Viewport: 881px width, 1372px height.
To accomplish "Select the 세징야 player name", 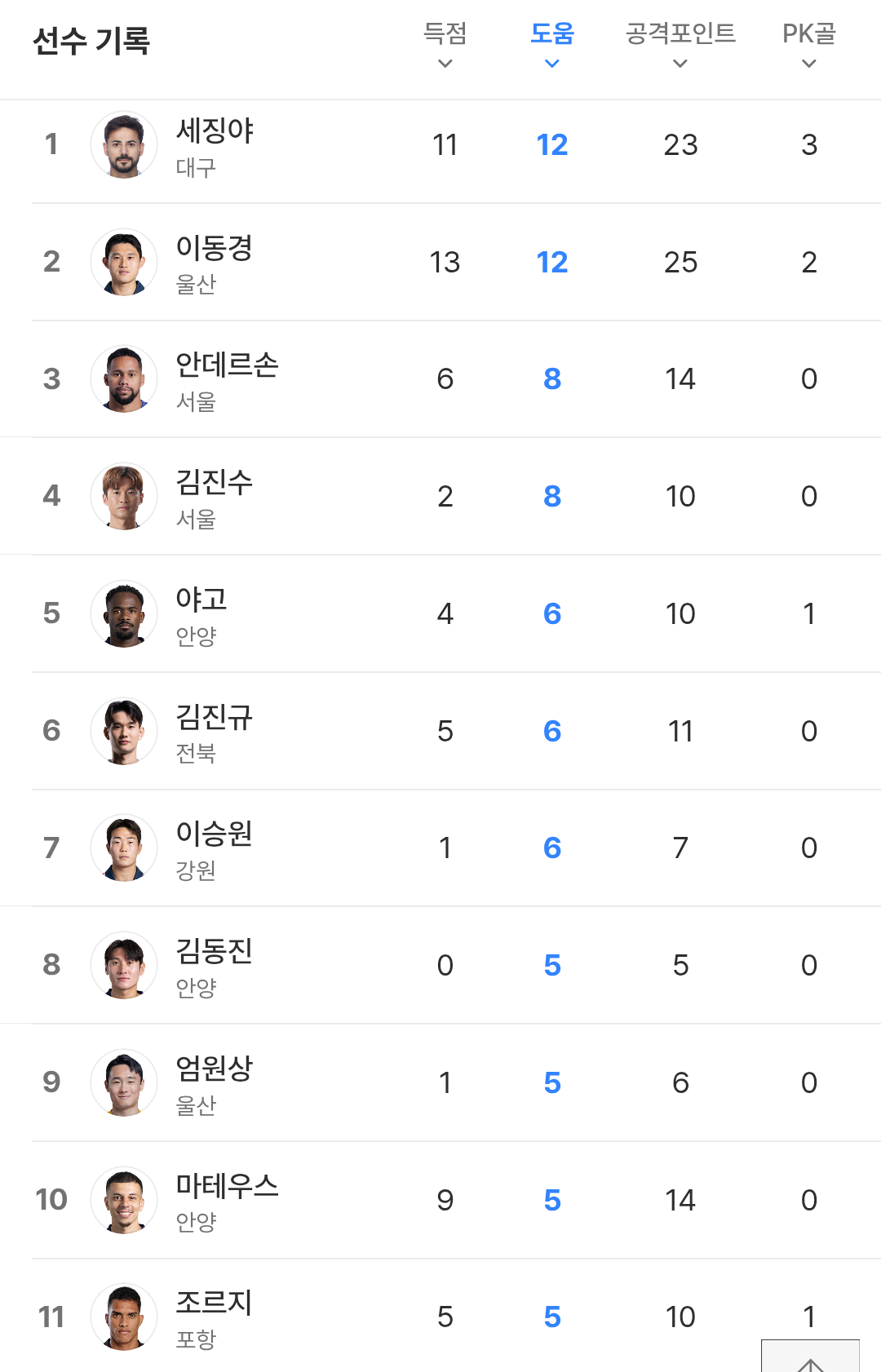I will tap(215, 131).
